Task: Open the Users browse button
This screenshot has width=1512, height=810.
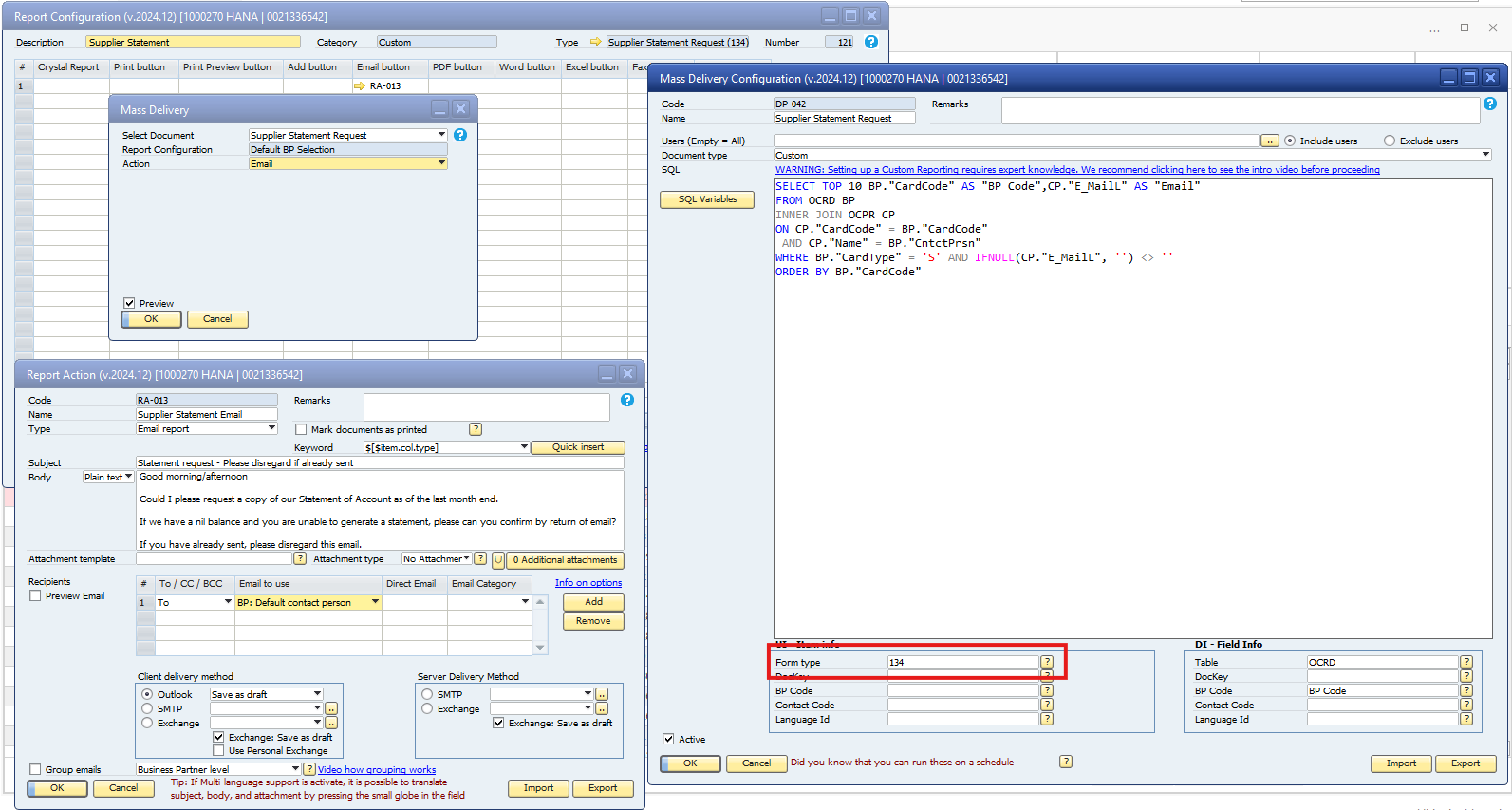Action: coord(1270,141)
